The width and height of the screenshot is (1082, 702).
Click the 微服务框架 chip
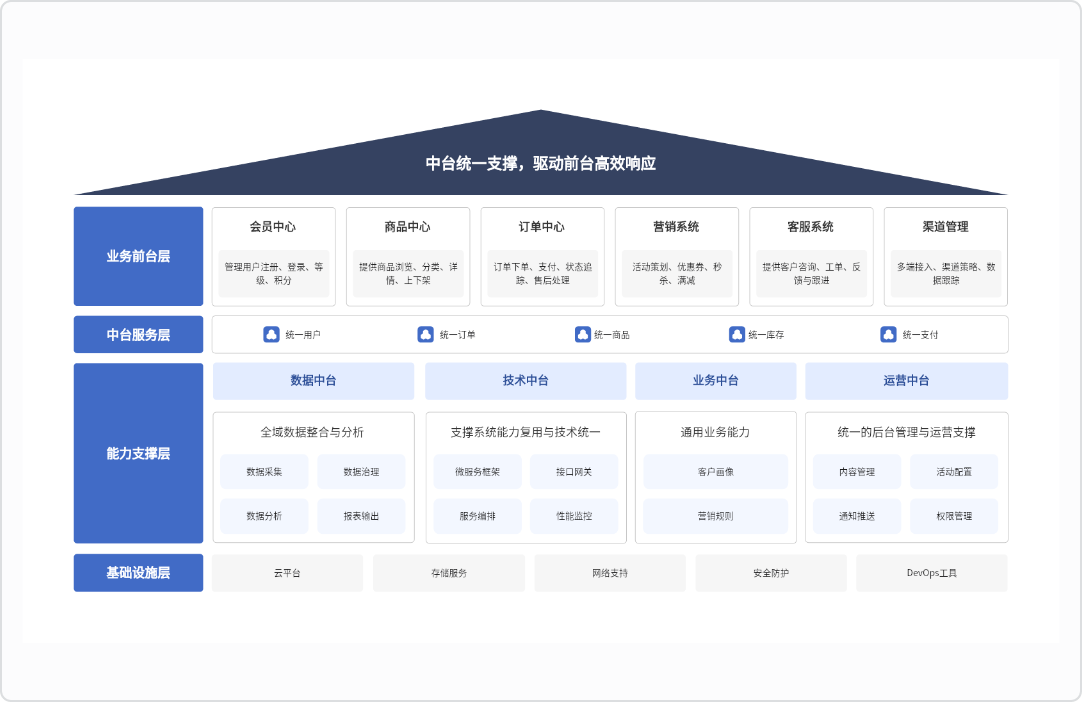pos(478,472)
